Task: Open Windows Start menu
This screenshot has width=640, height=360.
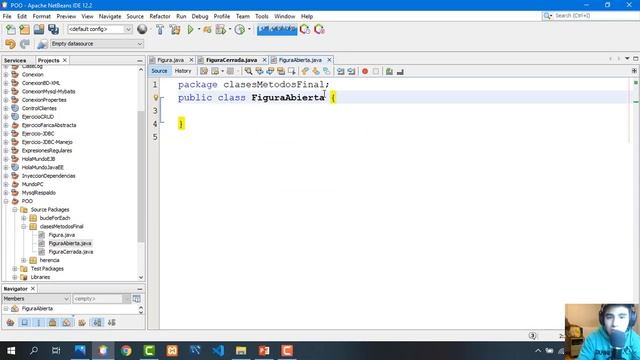Action: (11, 351)
